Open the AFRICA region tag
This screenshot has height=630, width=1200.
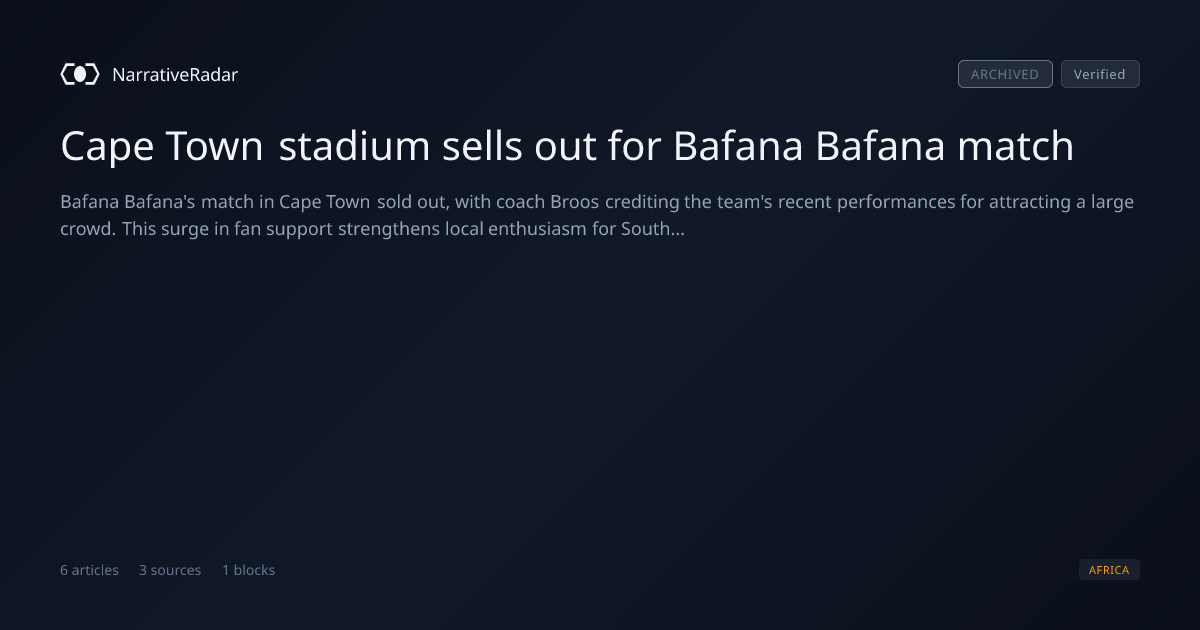1109,570
